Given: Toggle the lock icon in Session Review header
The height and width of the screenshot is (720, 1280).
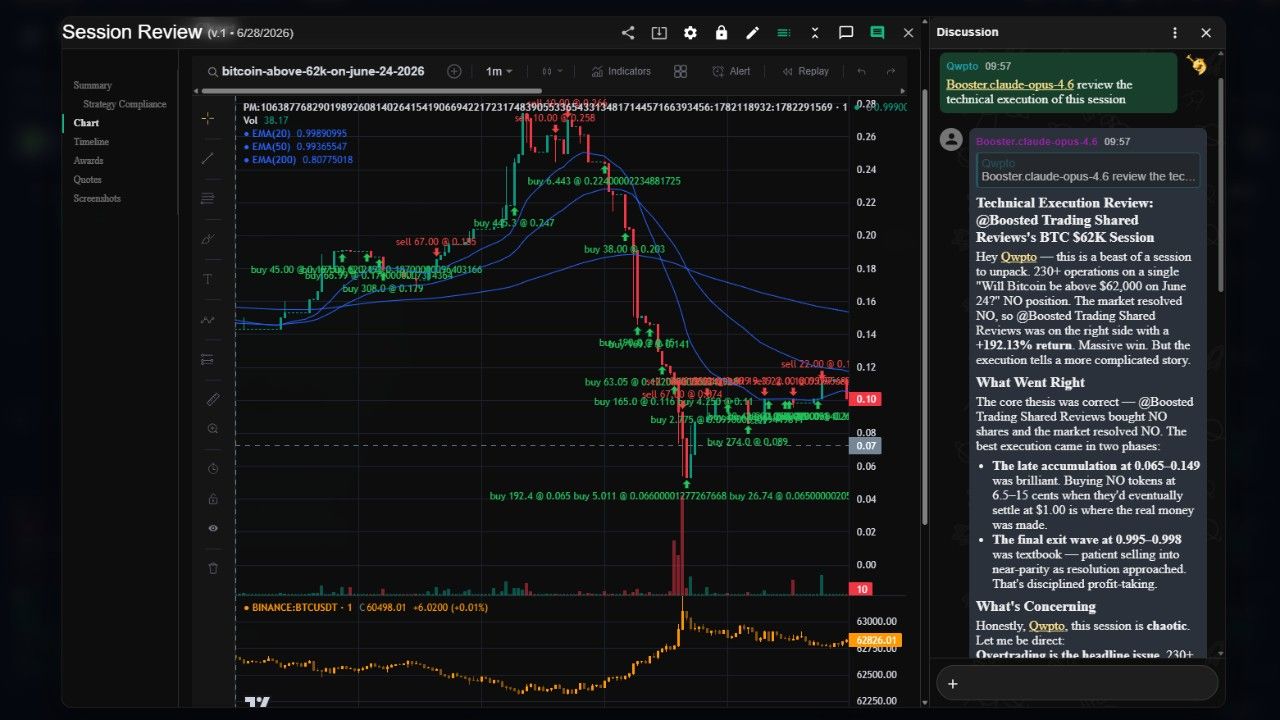Looking at the screenshot, I should (x=721, y=33).
